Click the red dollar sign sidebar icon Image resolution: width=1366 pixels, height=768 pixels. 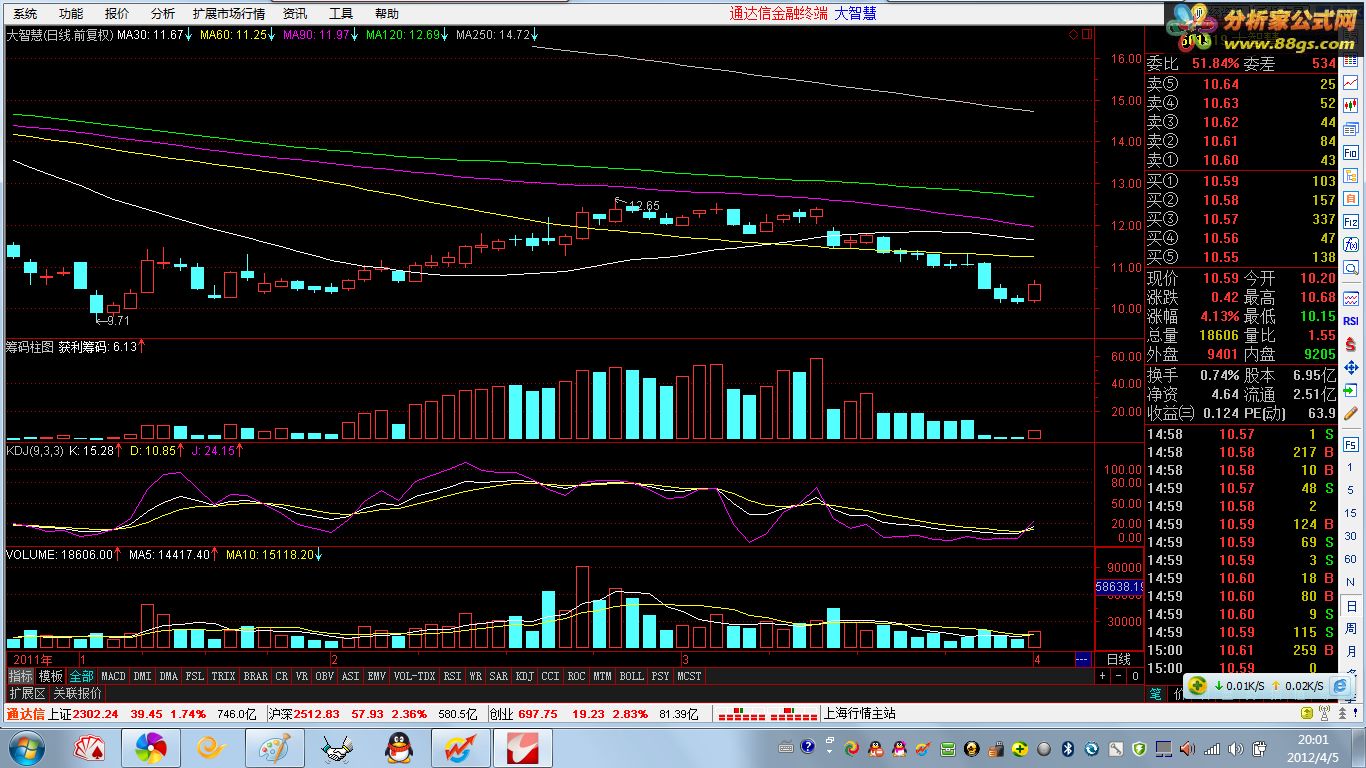pos(1351,345)
